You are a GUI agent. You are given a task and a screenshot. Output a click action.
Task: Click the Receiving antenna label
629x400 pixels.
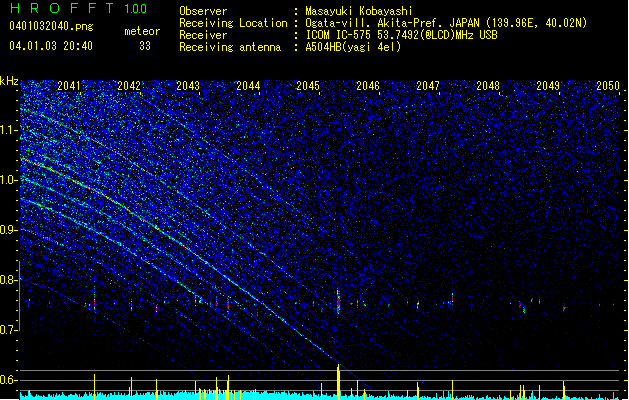pyautogui.click(x=230, y=47)
